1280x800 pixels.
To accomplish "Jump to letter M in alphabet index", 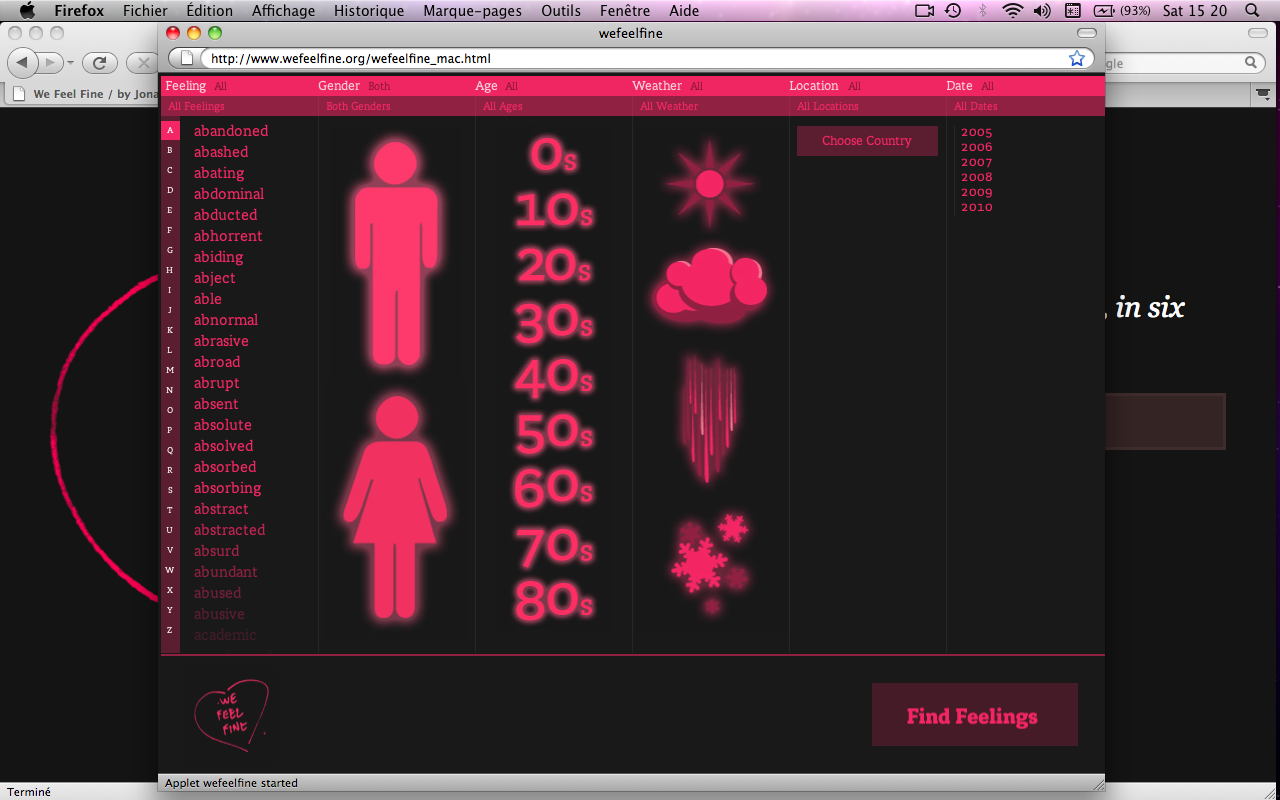I will tap(170, 370).
